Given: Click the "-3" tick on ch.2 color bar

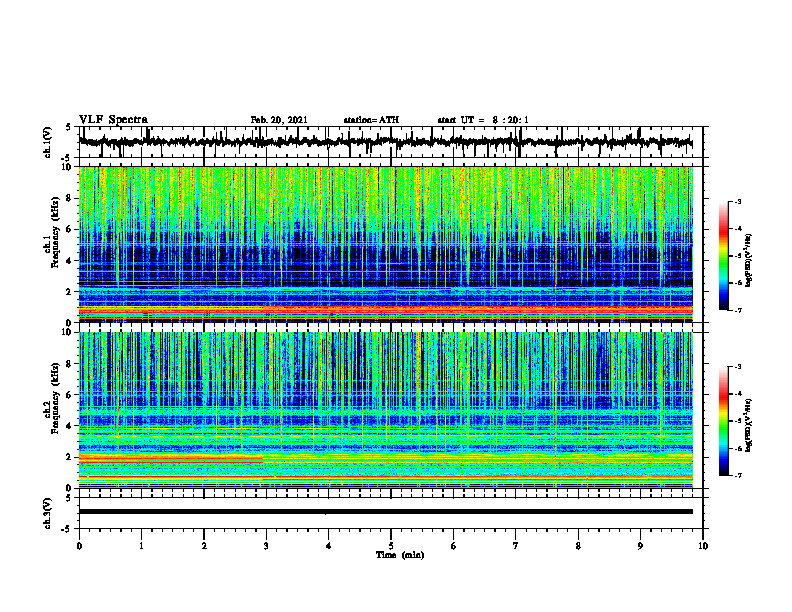Looking at the screenshot, I should click(738, 367).
